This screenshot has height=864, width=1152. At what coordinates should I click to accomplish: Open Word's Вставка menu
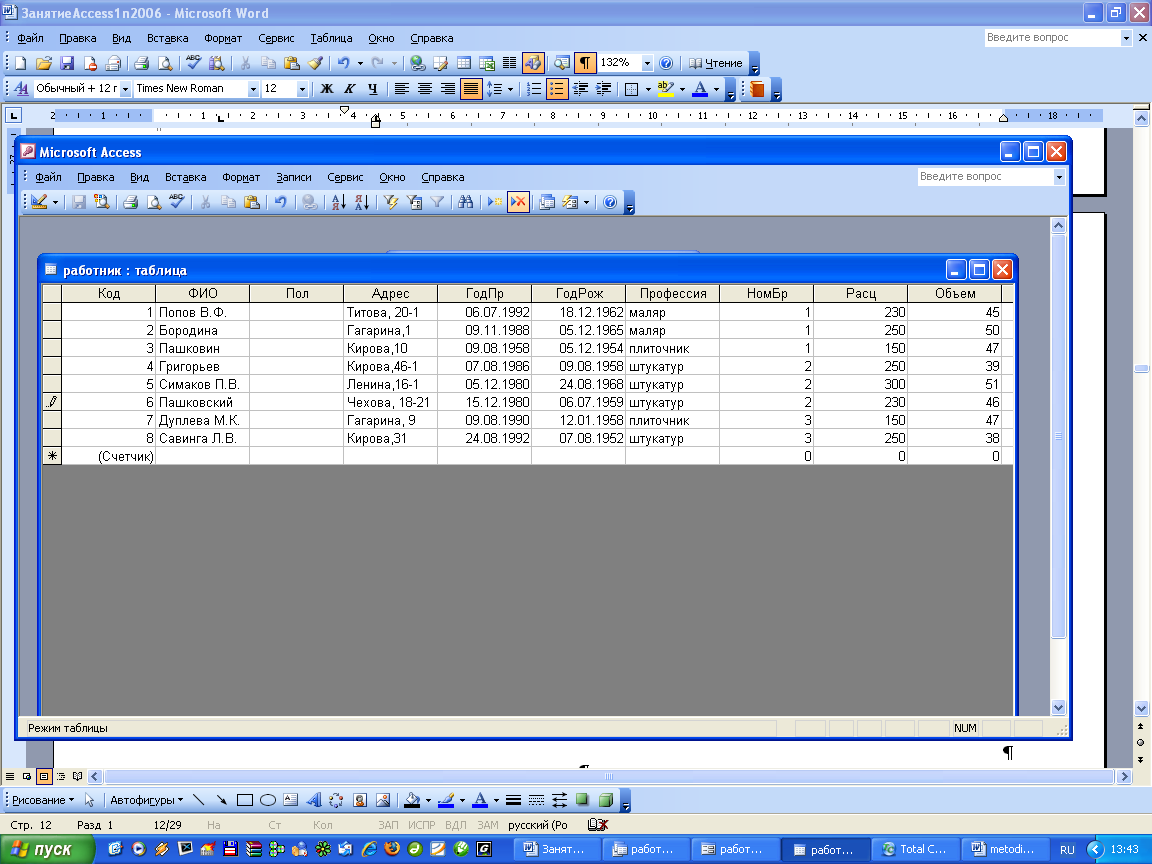click(168, 38)
